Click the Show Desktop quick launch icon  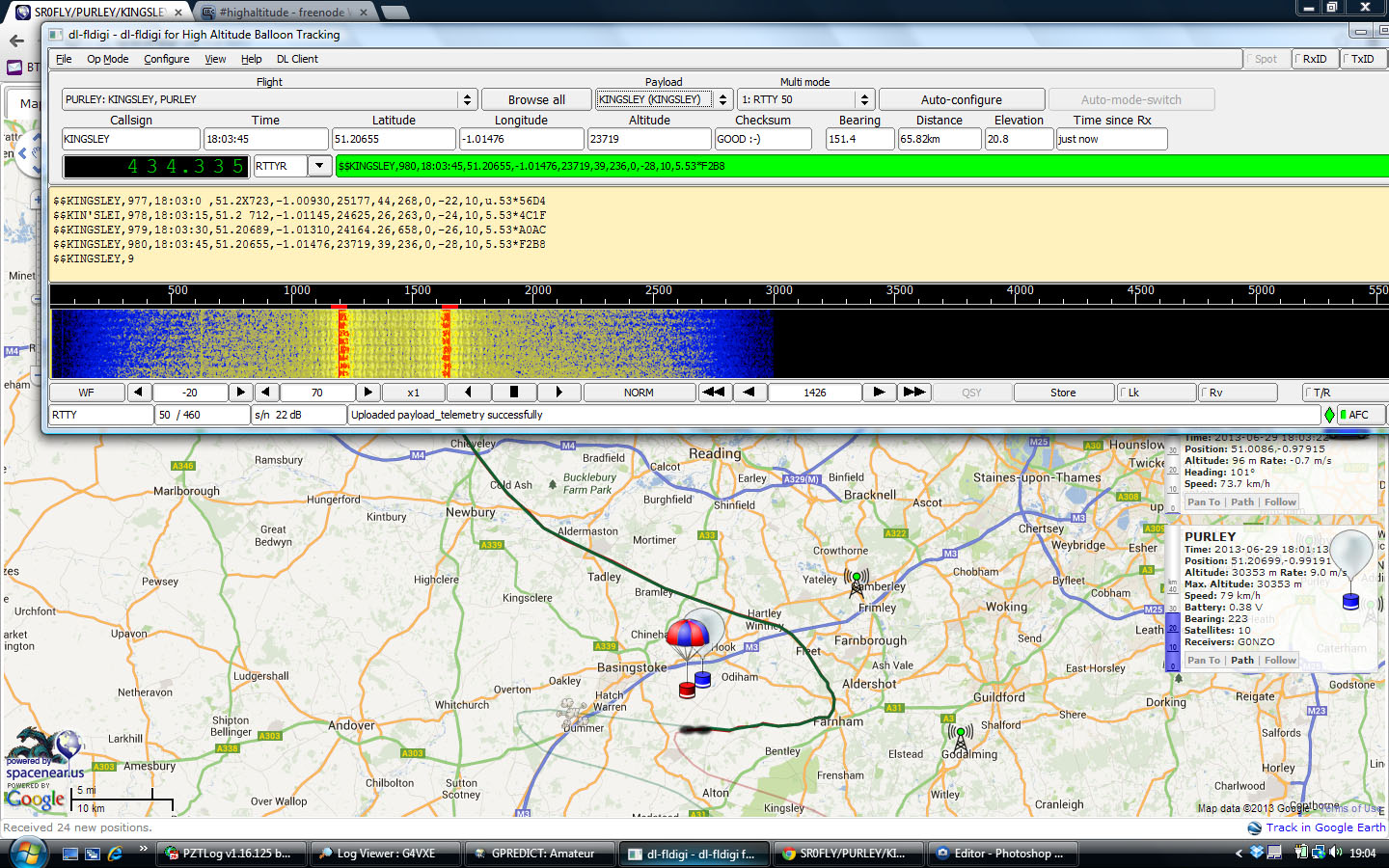click(x=69, y=854)
